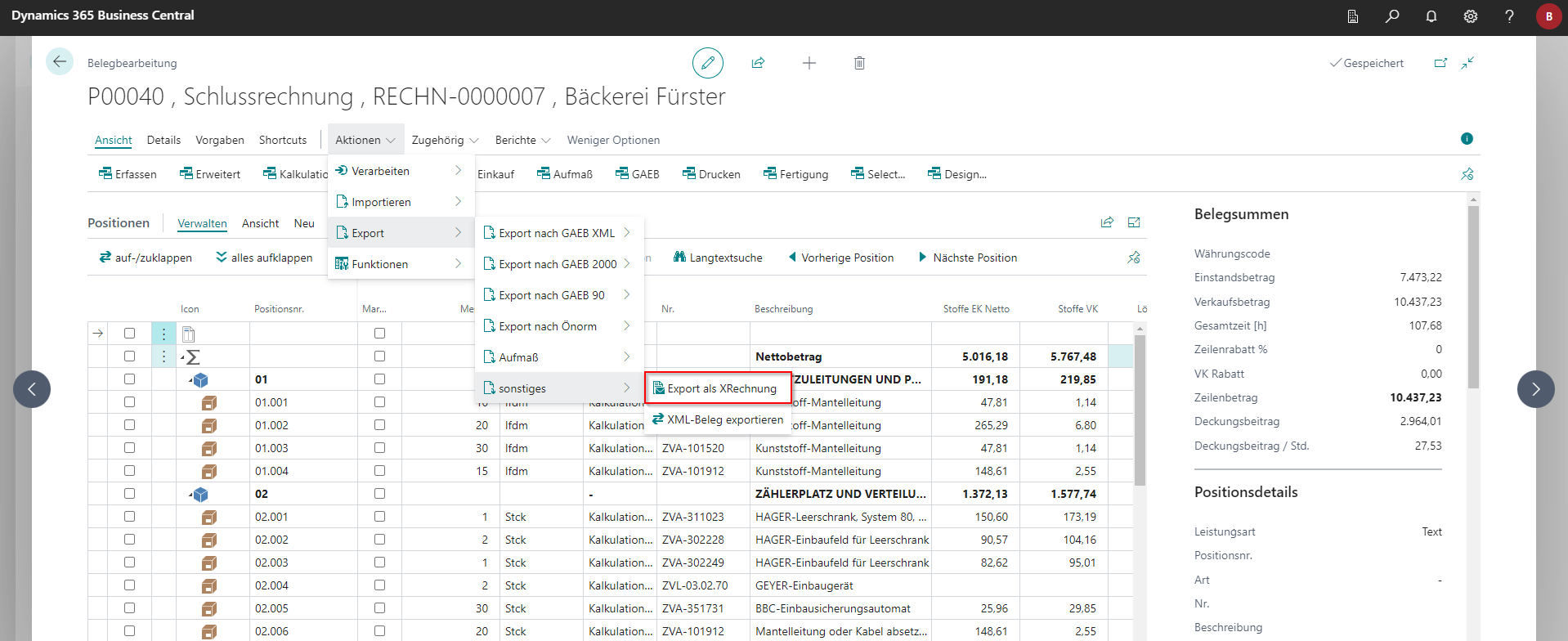Click the three-dot menu of Nettobetrag row
The image size is (1568, 641).
164,356
